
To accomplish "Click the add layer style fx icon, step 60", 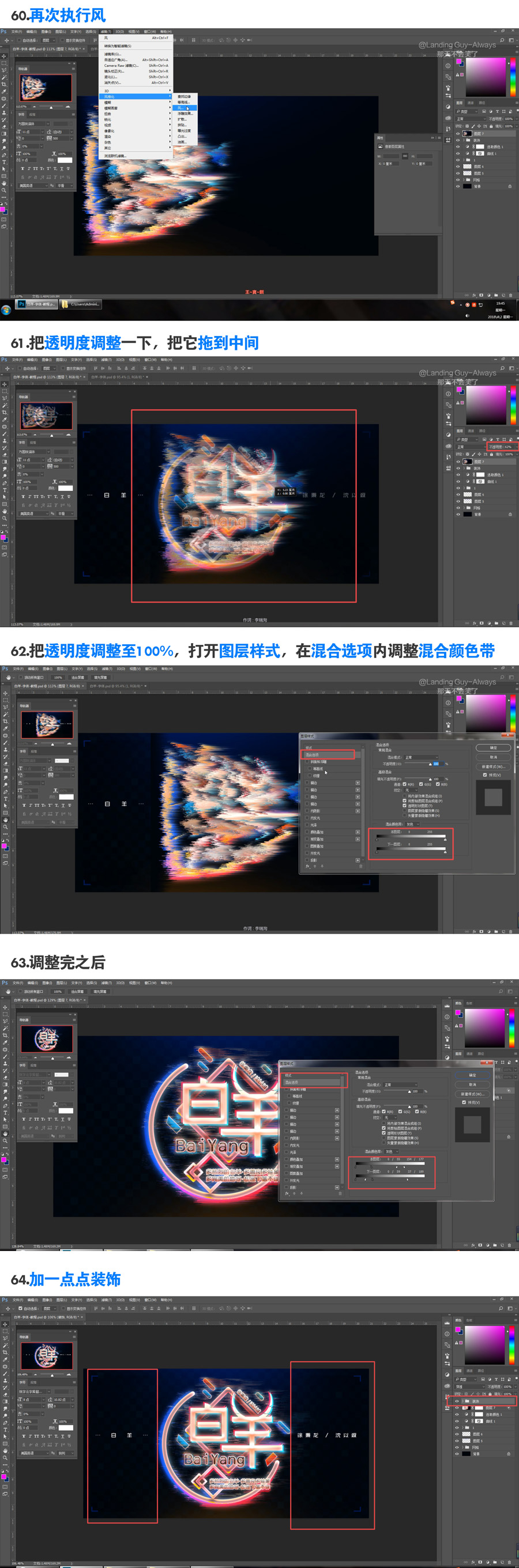I will tap(474, 295).
